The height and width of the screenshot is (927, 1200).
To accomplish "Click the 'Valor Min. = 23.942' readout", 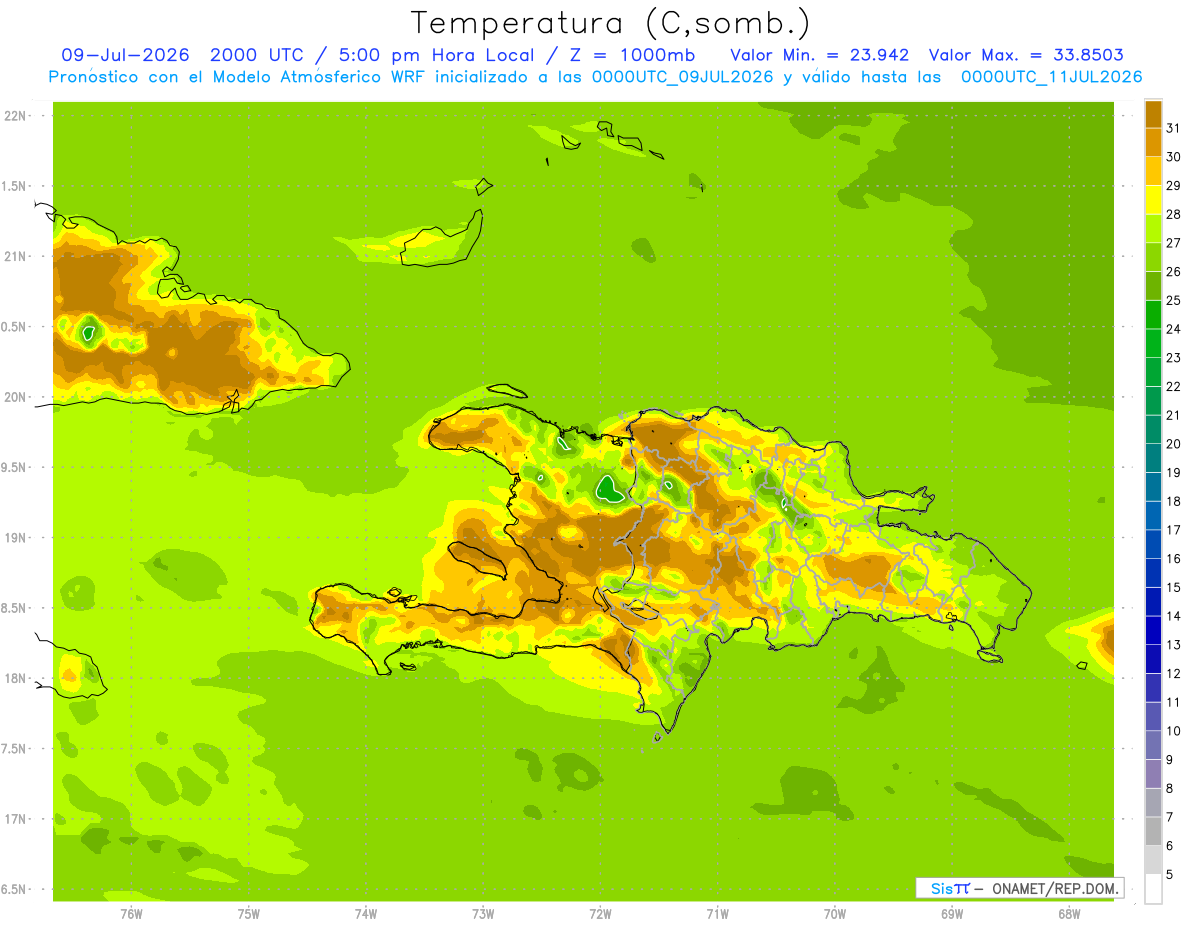I will 820,55.
